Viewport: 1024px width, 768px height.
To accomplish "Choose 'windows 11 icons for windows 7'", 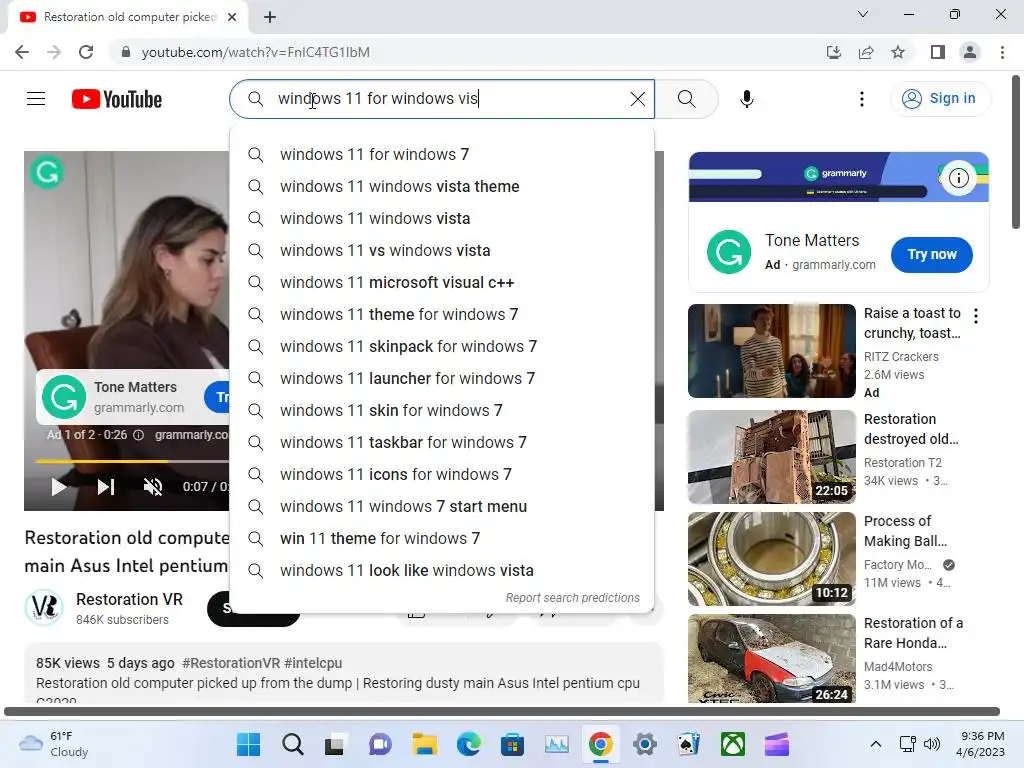I will click(442, 474).
